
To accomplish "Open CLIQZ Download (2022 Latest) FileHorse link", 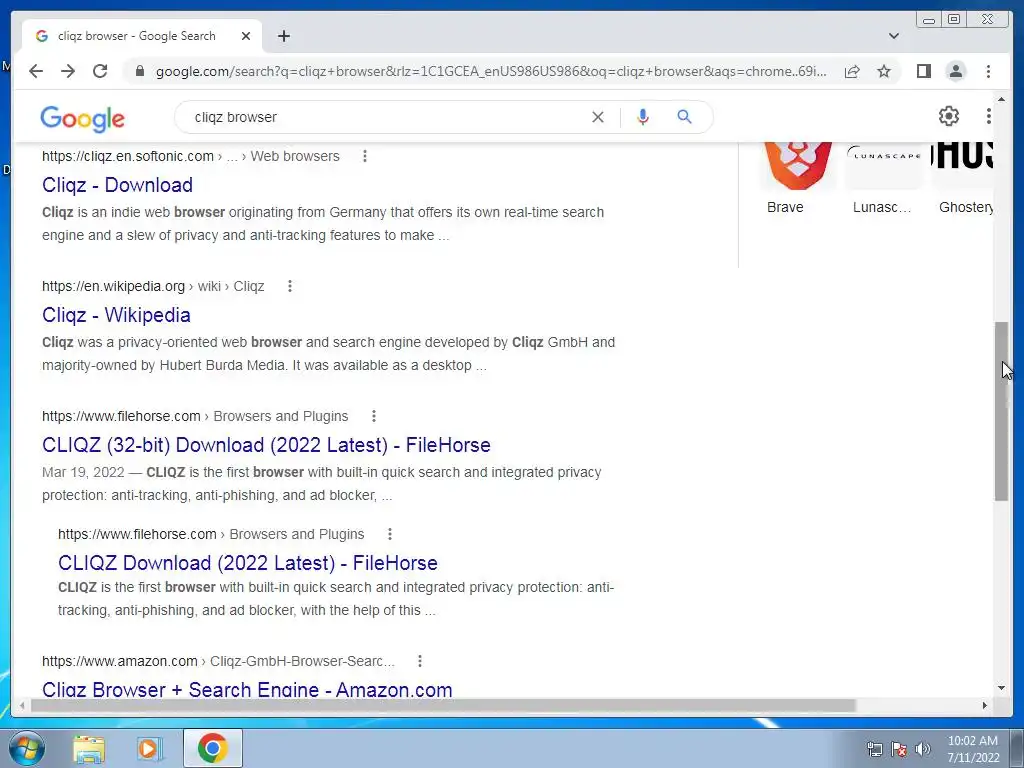I will click(x=248, y=563).
